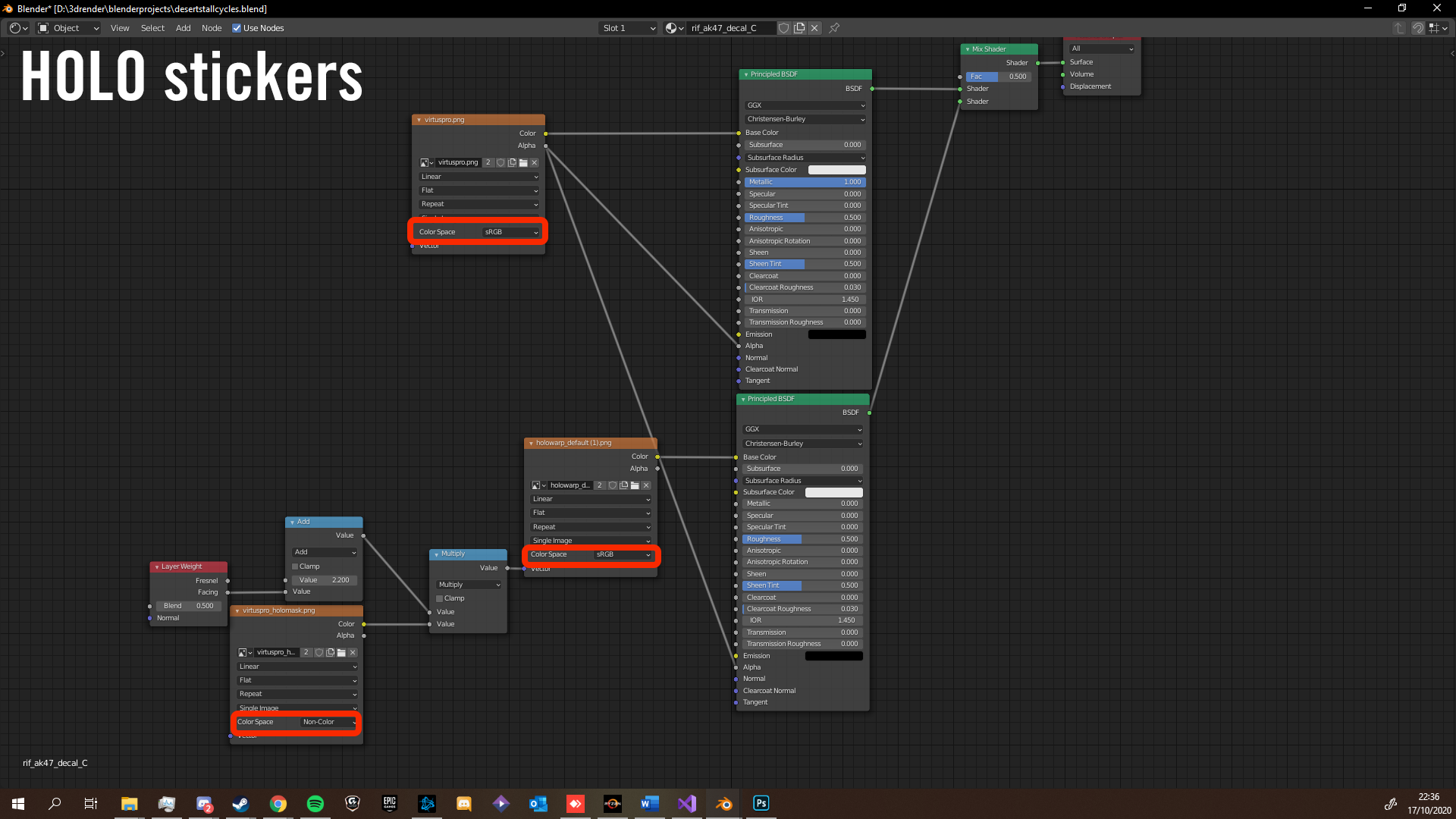The height and width of the screenshot is (819, 1456).
Task: Browse material sphere icon dropdown
Action: pos(674,28)
